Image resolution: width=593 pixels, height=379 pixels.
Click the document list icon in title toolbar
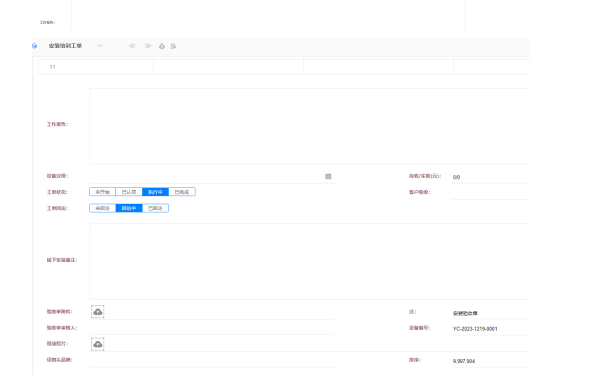point(173,46)
